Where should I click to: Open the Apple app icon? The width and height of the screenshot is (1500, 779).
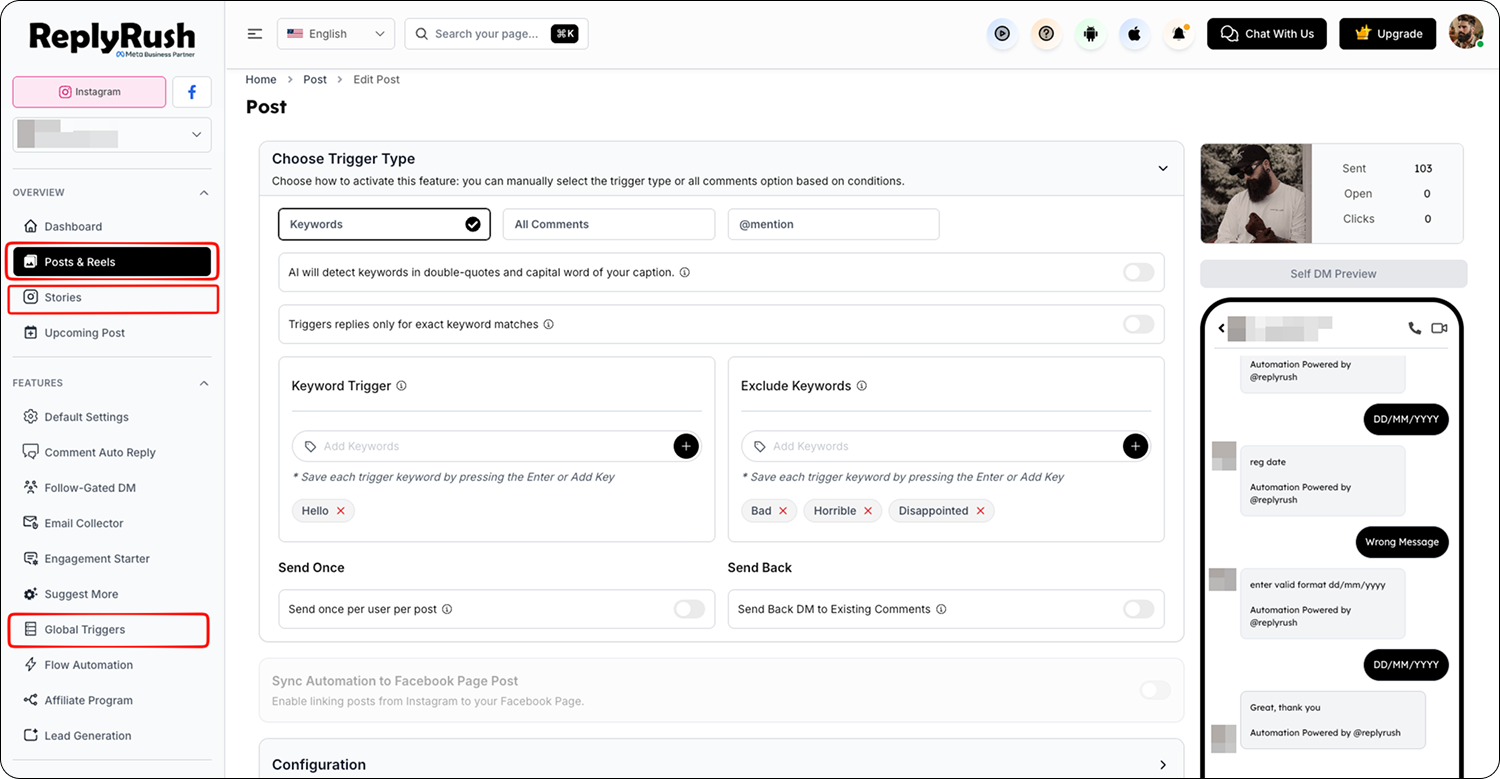pyautogui.click(x=1134, y=34)
